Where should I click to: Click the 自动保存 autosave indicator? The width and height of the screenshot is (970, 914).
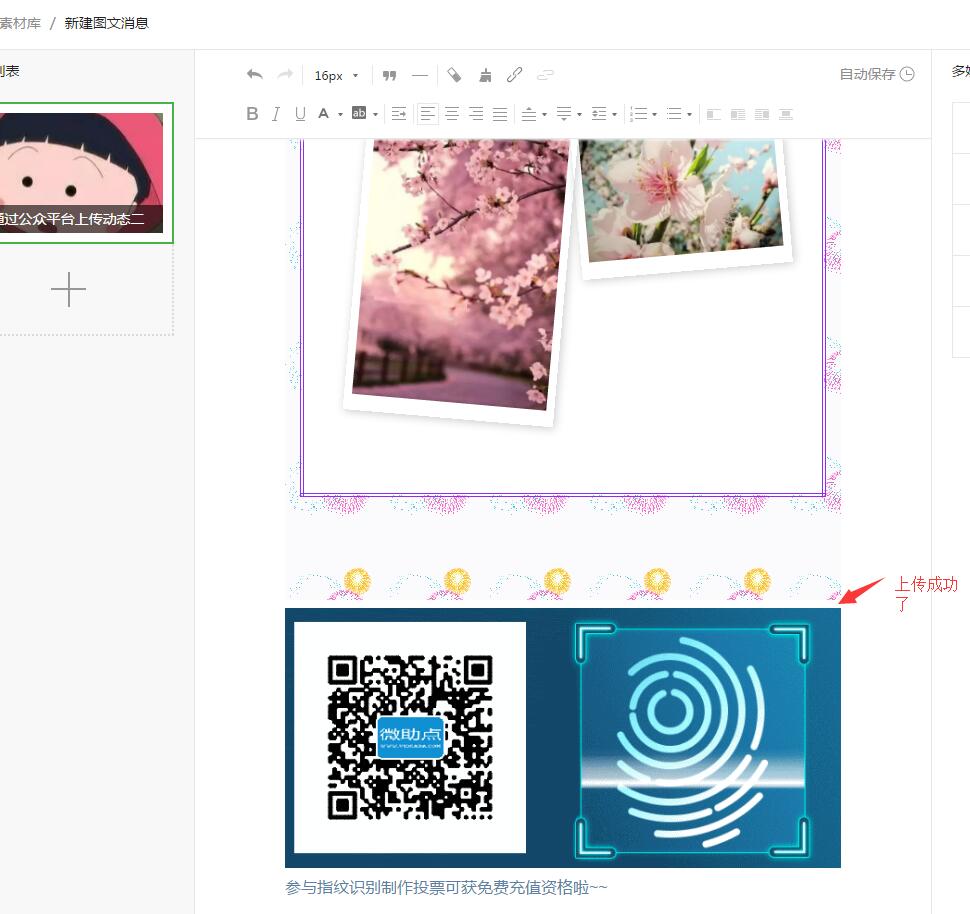tap(877, 74)
